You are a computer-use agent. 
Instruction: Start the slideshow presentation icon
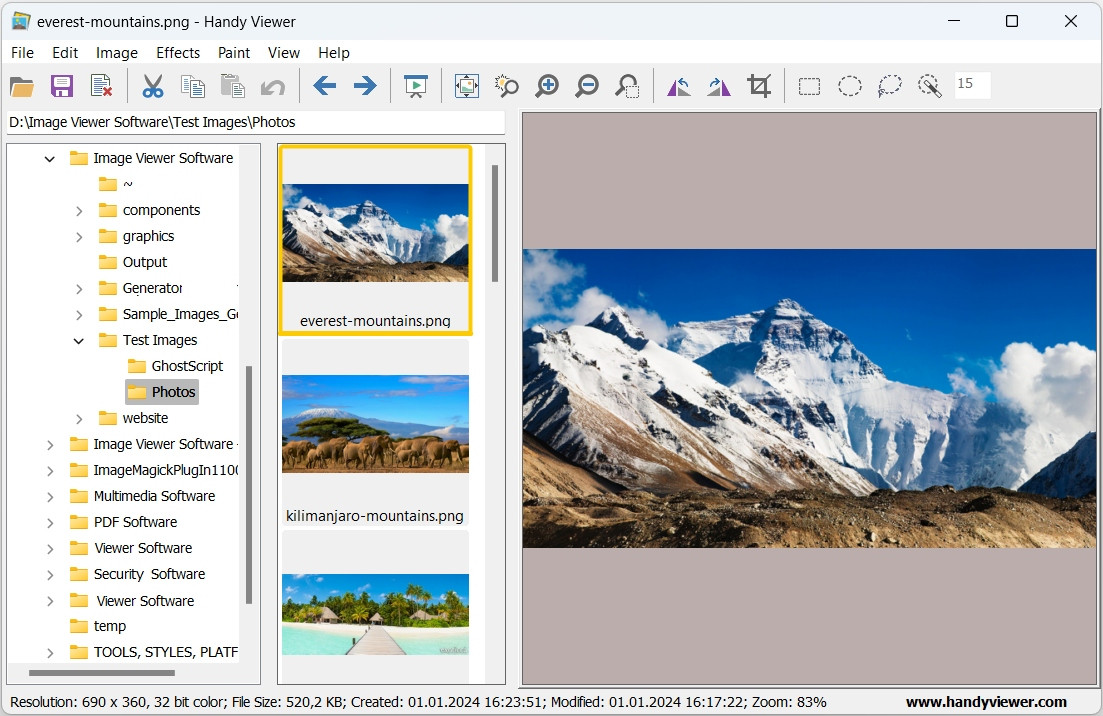[416, 86]
